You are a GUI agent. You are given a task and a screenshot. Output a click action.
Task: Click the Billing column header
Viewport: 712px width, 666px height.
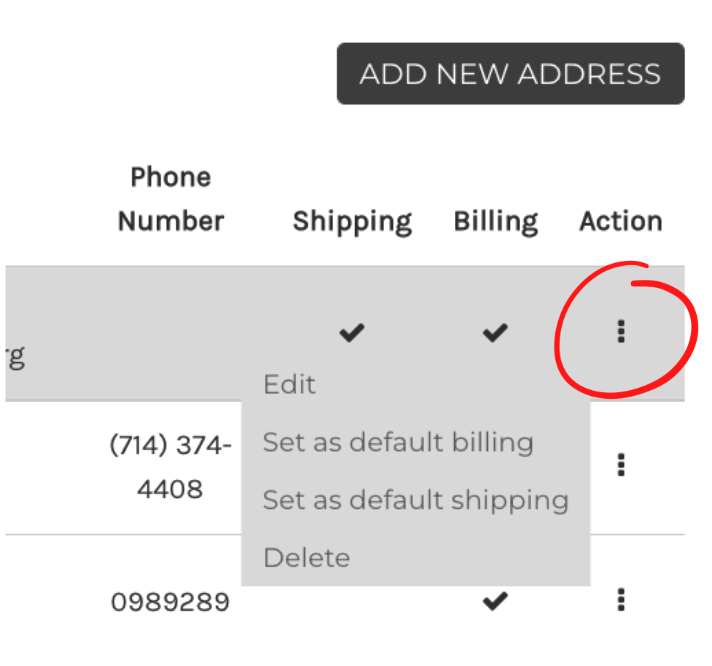[496, 222]
